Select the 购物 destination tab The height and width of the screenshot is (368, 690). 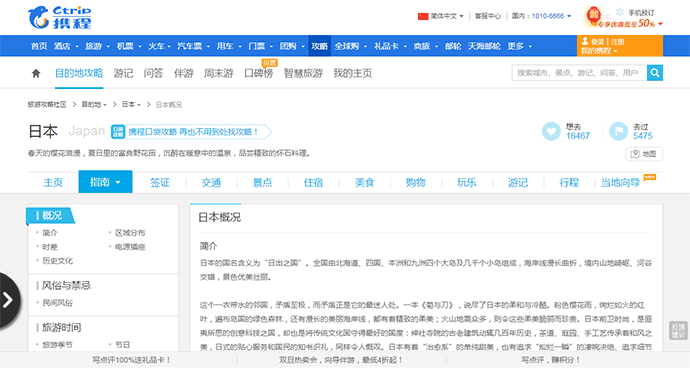415,182
